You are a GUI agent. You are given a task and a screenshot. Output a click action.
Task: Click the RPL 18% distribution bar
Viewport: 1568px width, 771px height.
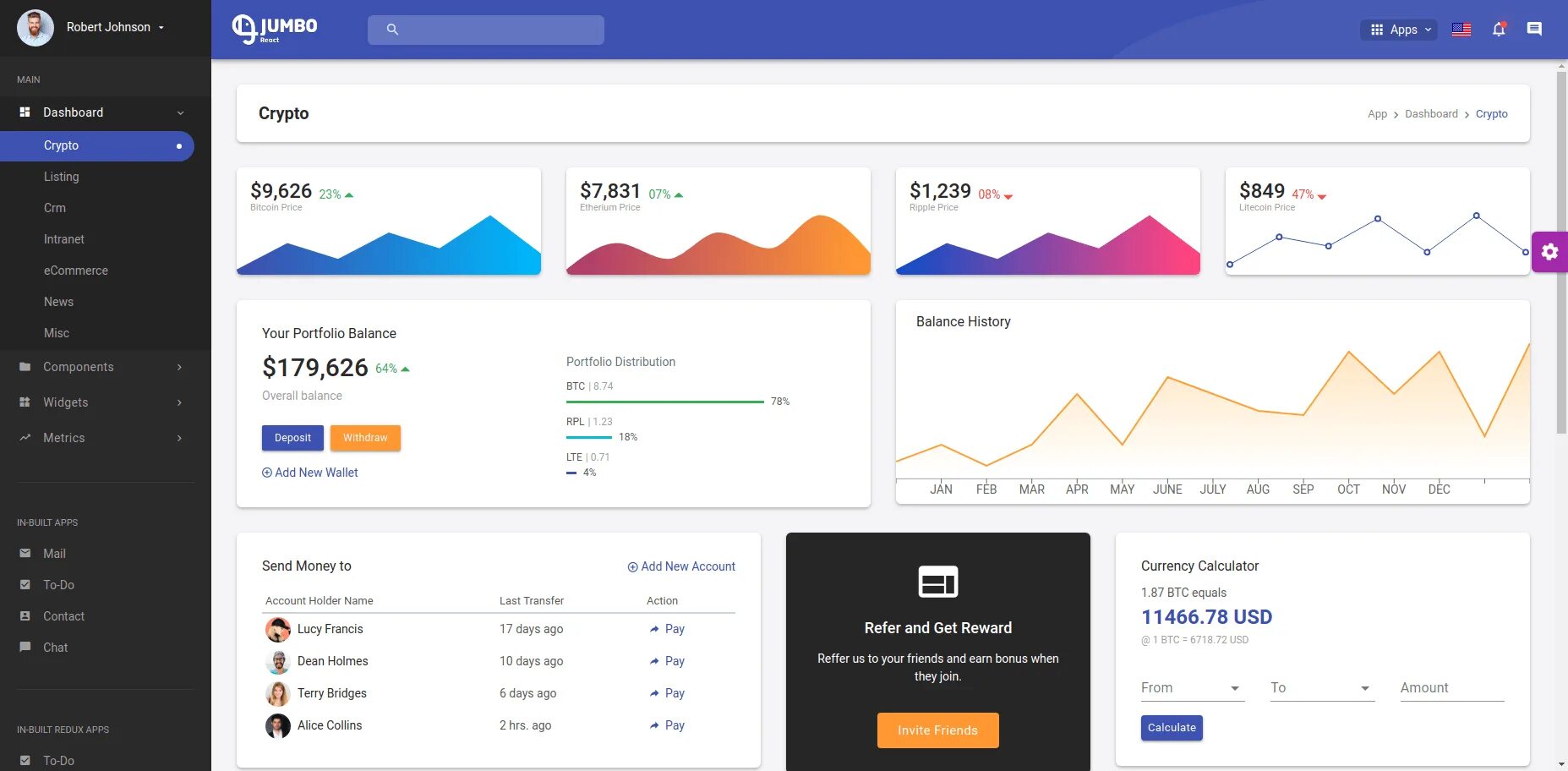pos(589,437)
